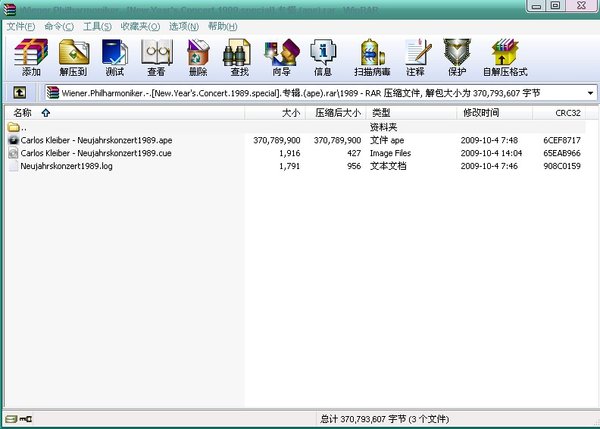Click the archive icon in address bar

pyautogui.click(x=53, y=93)
